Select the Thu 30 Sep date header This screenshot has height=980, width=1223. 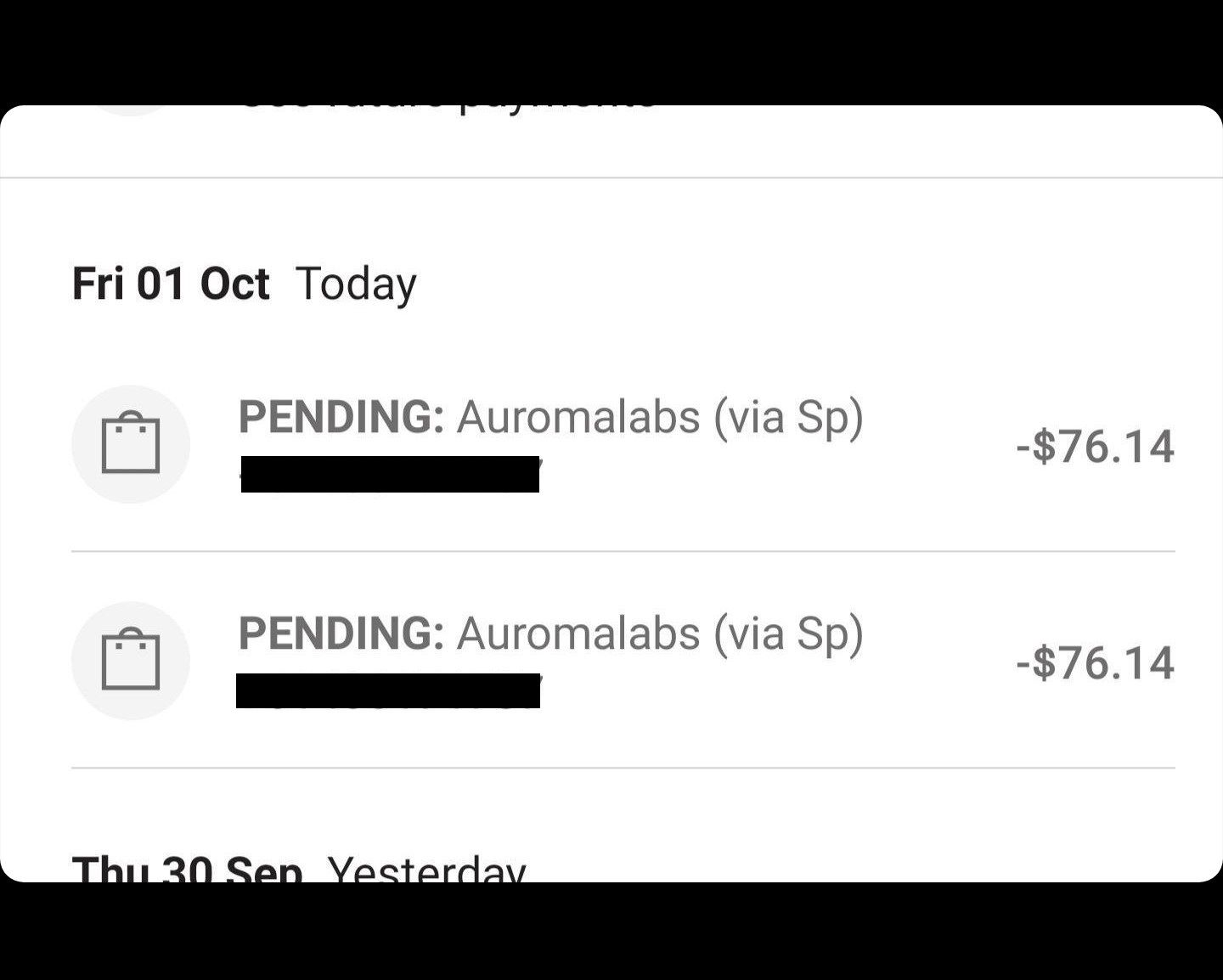(x=187, y=868)
